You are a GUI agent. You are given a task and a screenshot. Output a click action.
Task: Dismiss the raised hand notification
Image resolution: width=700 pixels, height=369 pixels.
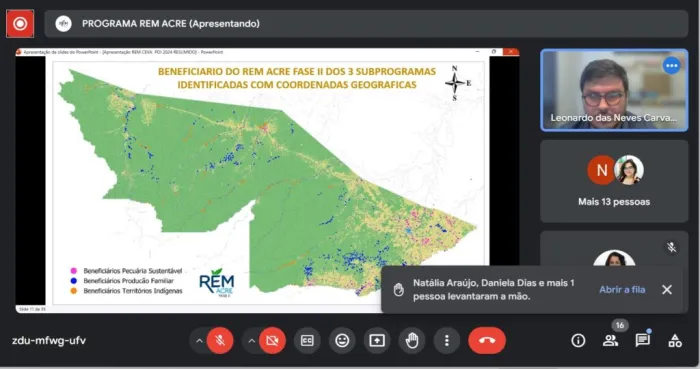point(667,290)
